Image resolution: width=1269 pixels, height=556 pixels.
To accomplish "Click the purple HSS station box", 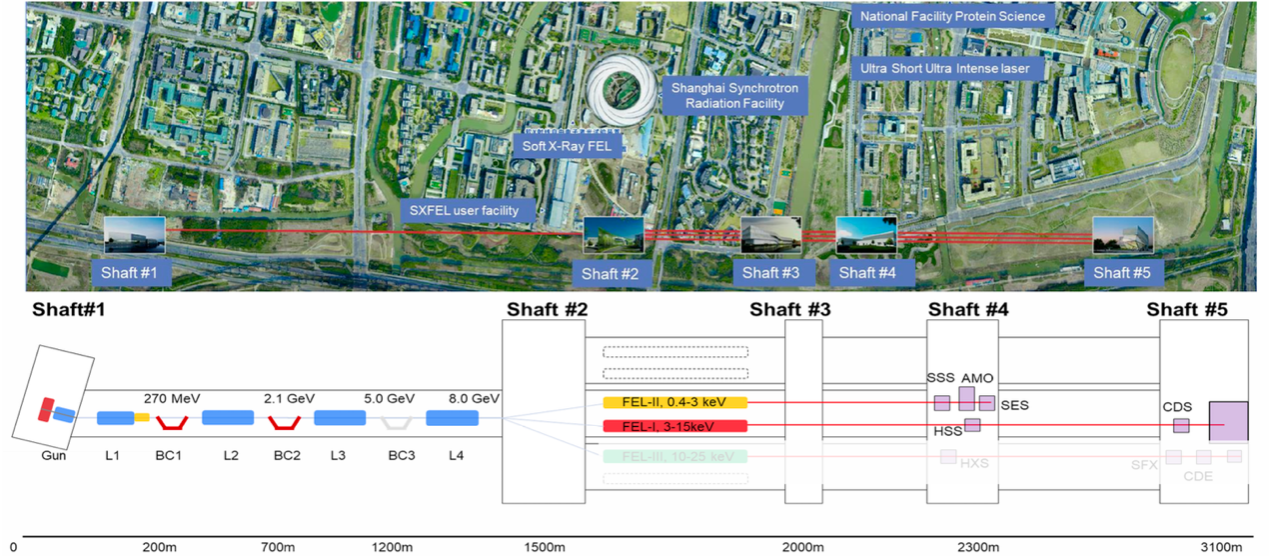I will coord(972,425).
